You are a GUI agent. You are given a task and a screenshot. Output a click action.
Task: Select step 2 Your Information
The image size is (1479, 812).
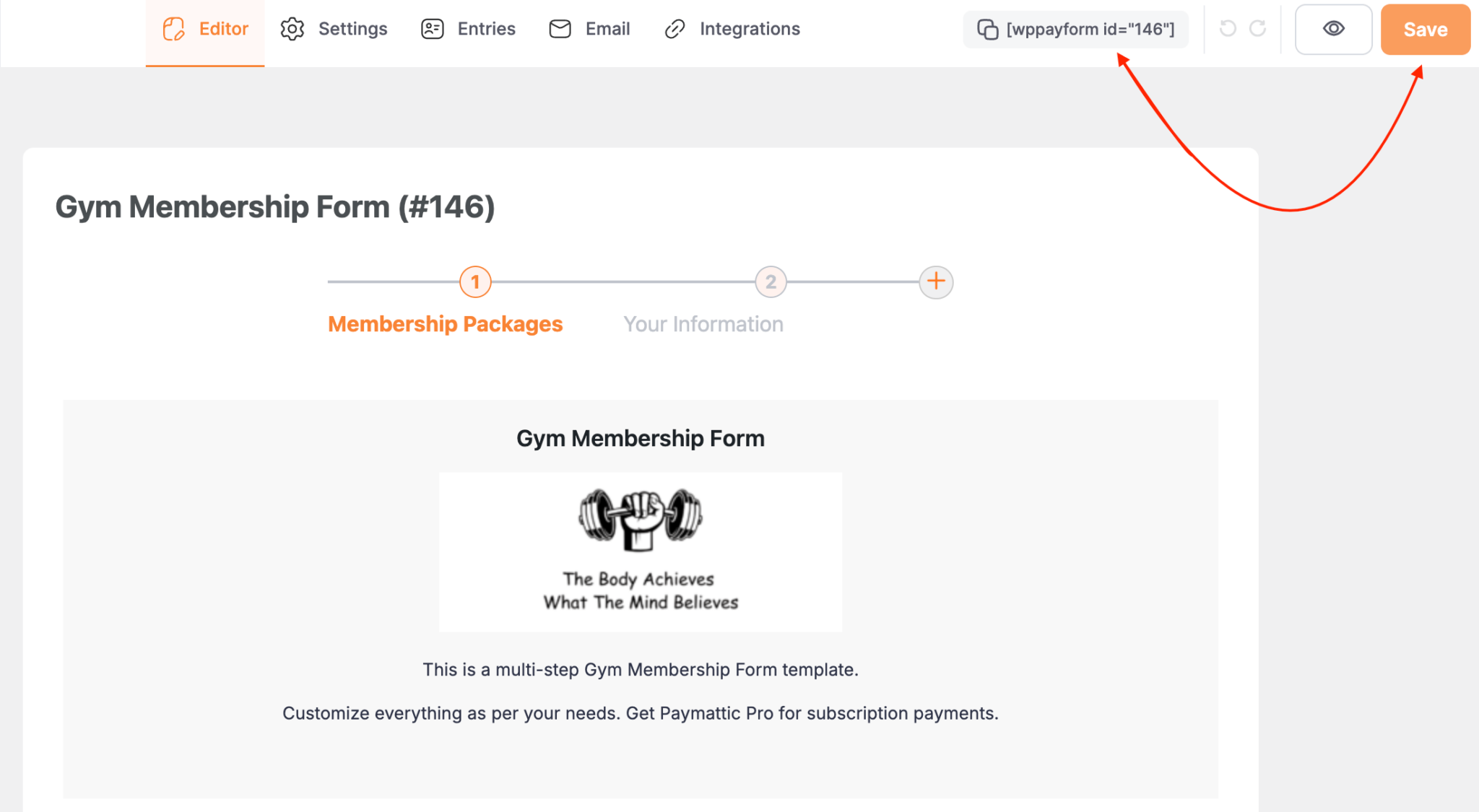pyautogui.click(x=770, y=281)
